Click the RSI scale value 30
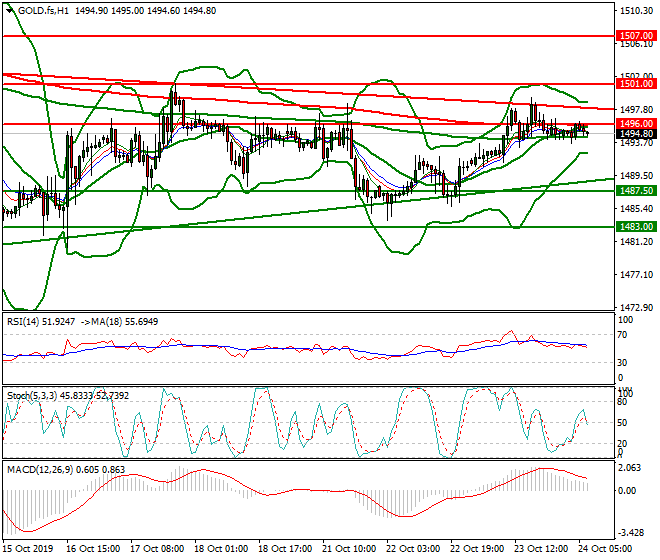This screenshot has width=660, height=560. 622,363
